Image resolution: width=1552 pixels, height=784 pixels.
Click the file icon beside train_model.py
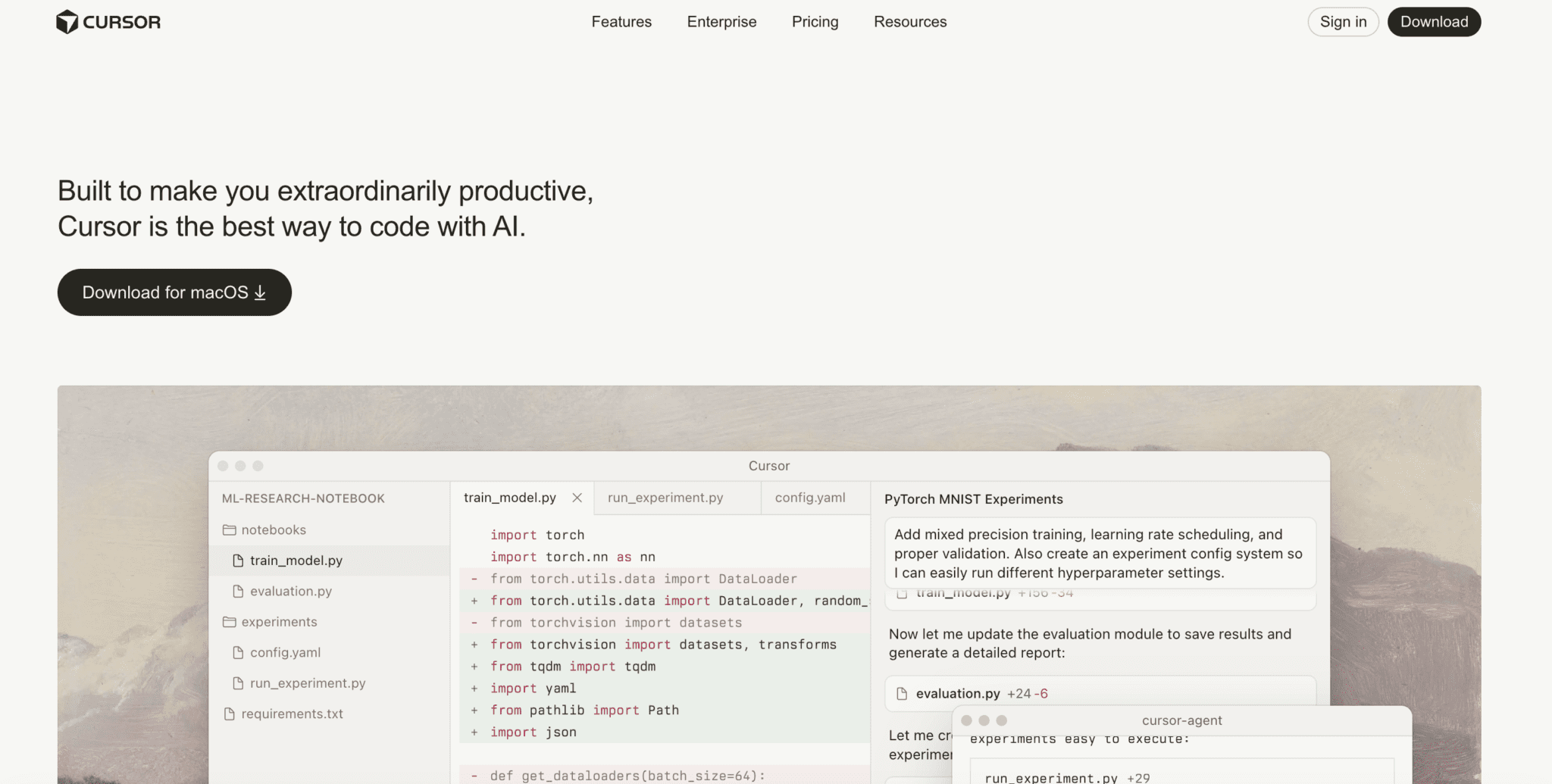pyautogui.click(x=239, y=560)
